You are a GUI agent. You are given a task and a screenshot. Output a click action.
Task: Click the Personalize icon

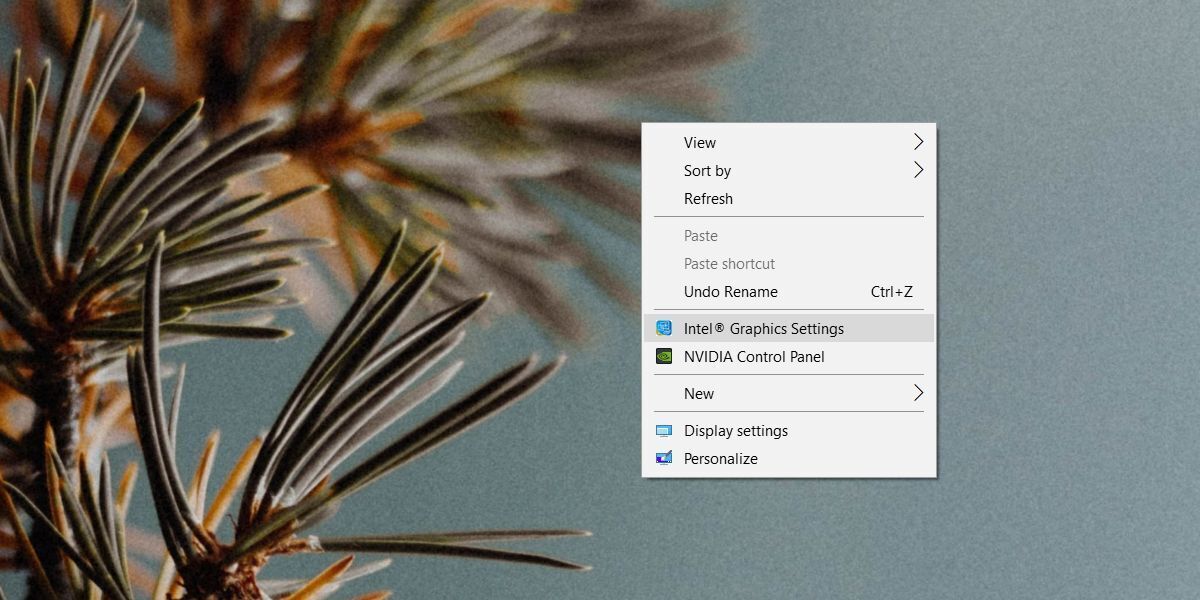coord(664,459)
